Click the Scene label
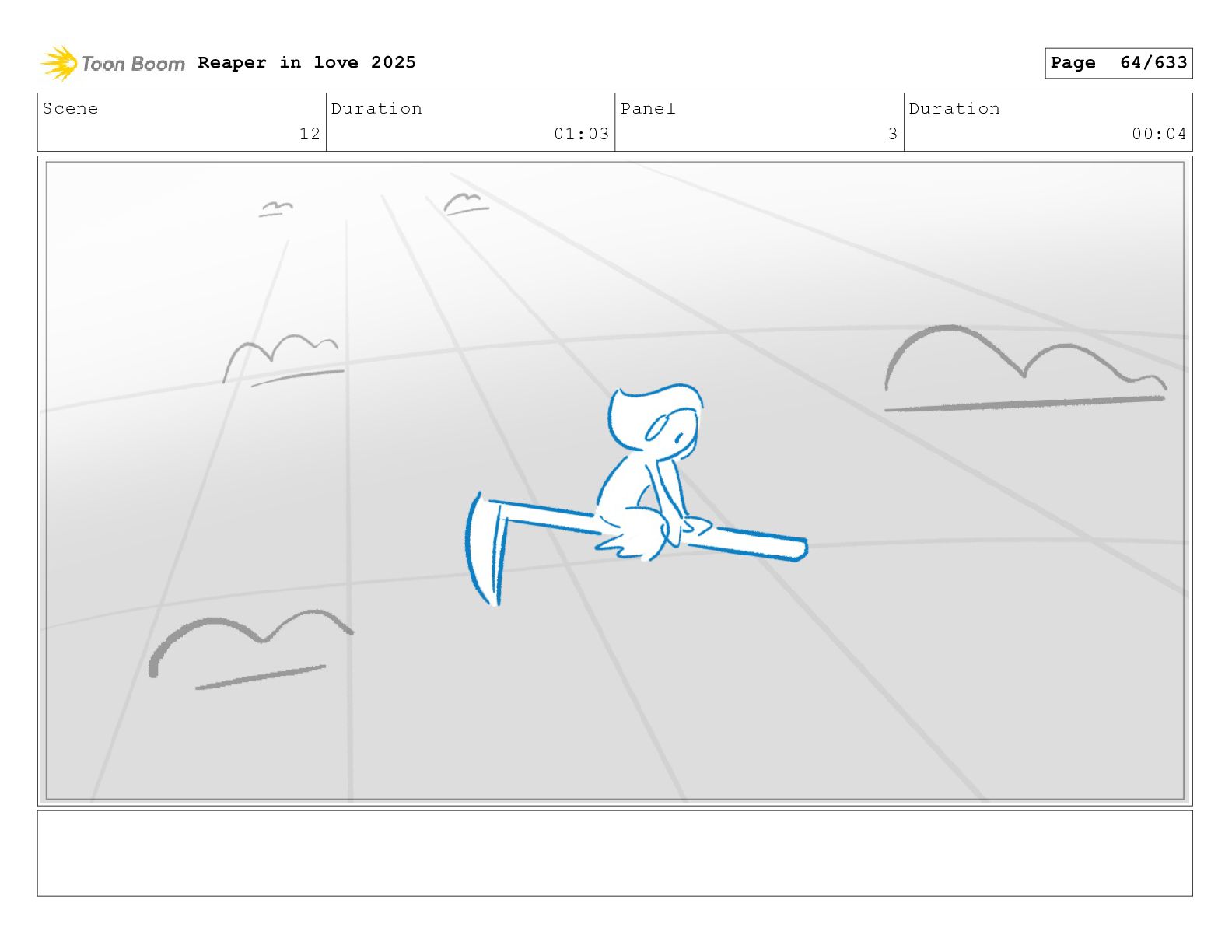 tap(70, 108)
